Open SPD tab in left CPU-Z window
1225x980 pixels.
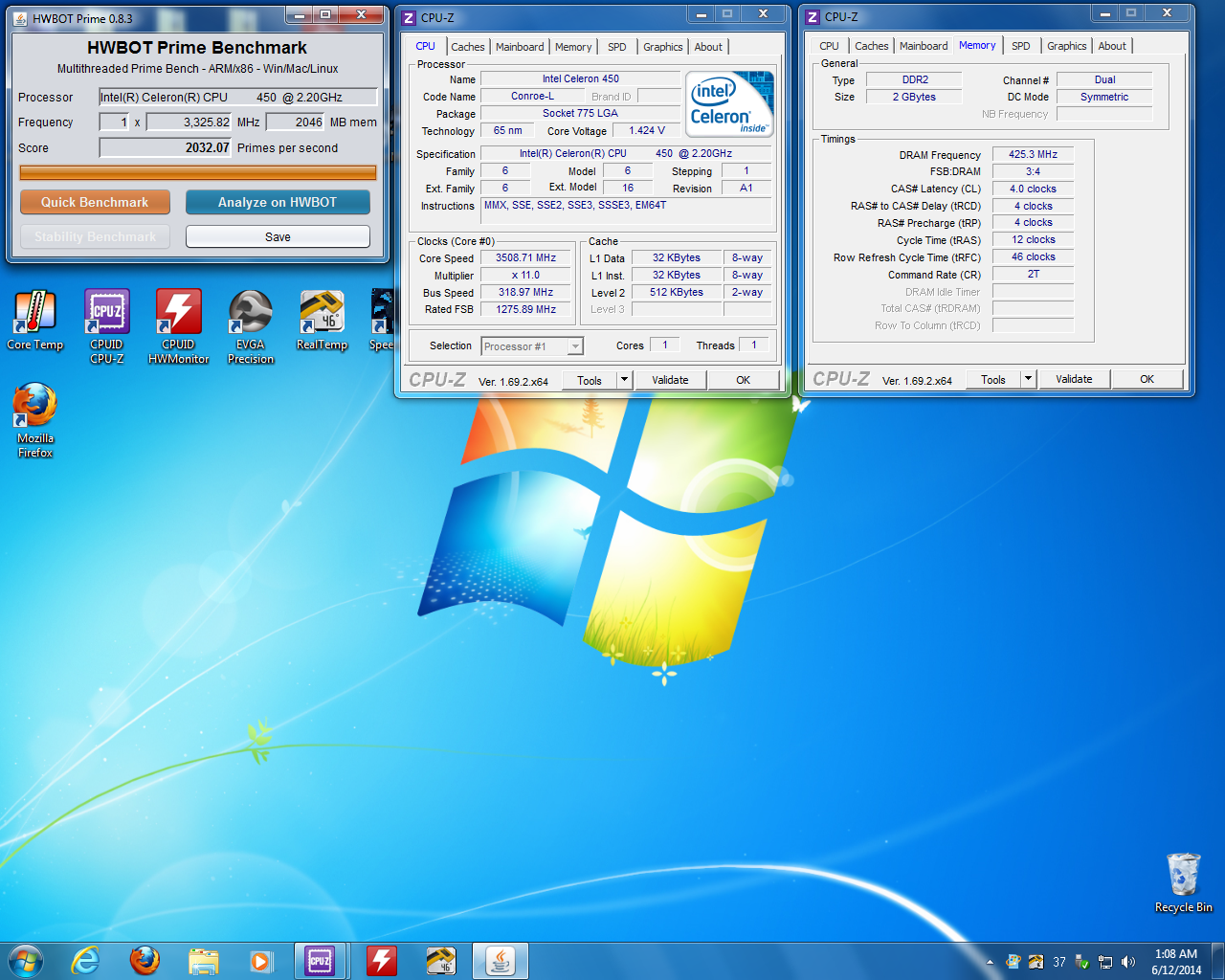[x=617, y=47]
